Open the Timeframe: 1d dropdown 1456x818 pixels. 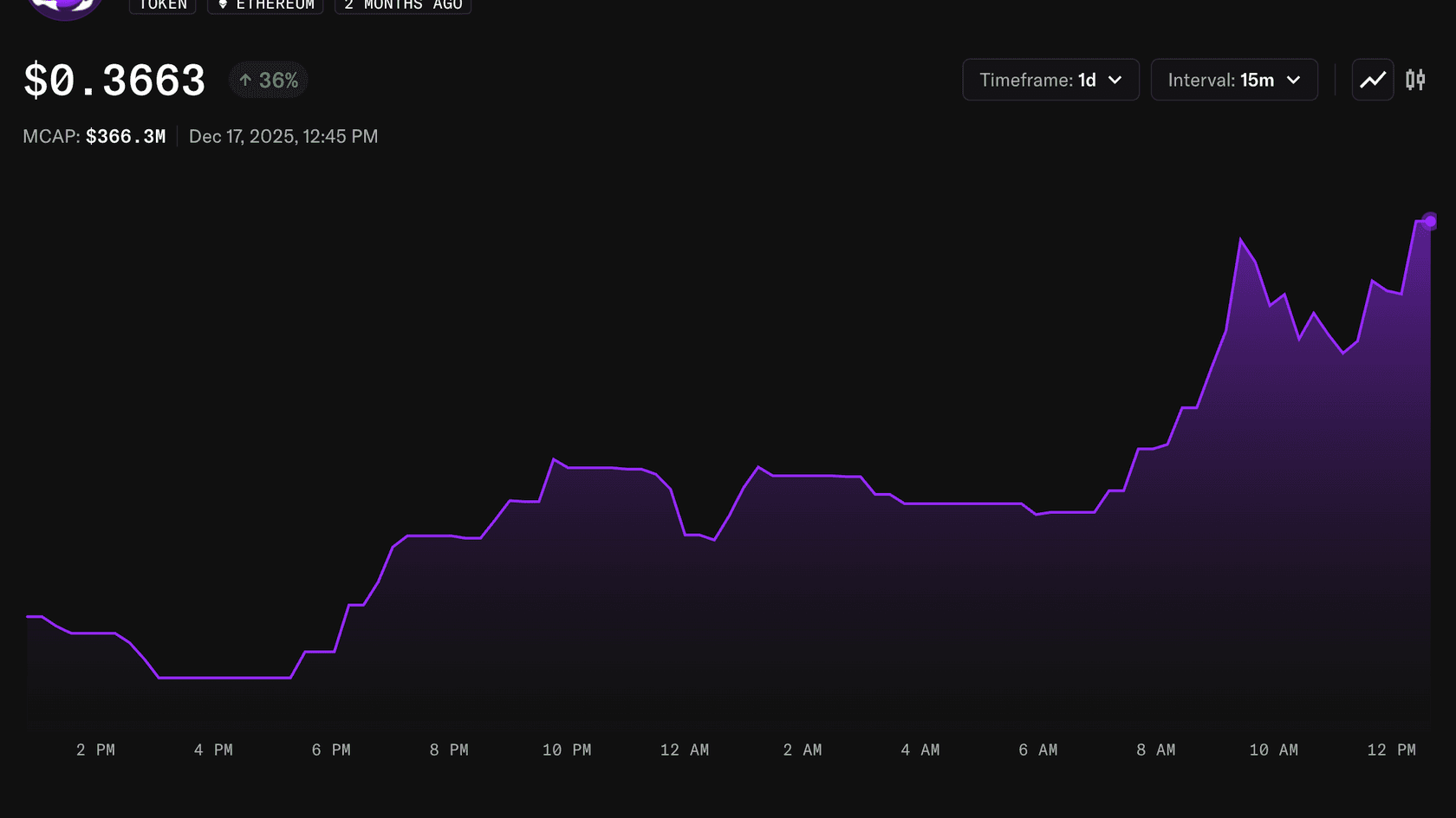pos(1050,79)
